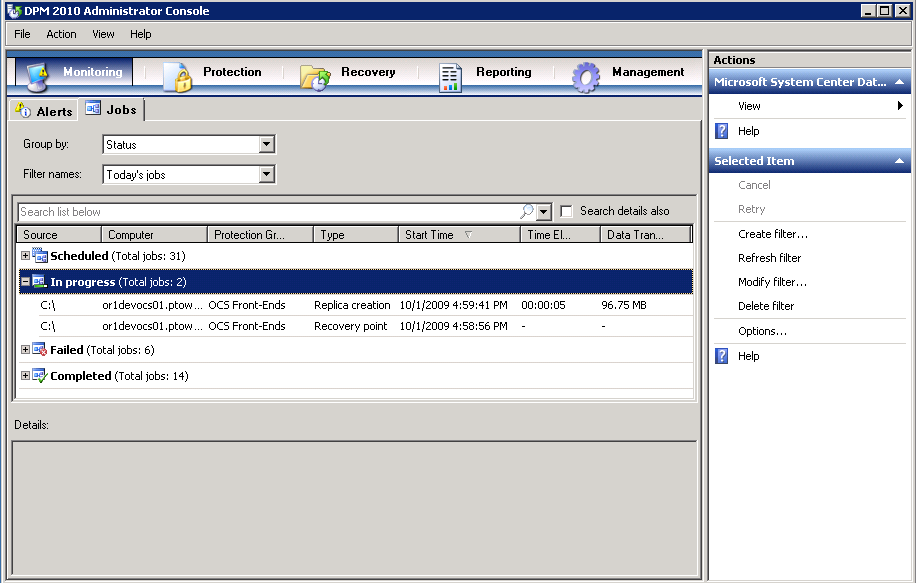The image size is (916, 583).
Task: Click Create filter... action
Action: (x=773, y=234)
